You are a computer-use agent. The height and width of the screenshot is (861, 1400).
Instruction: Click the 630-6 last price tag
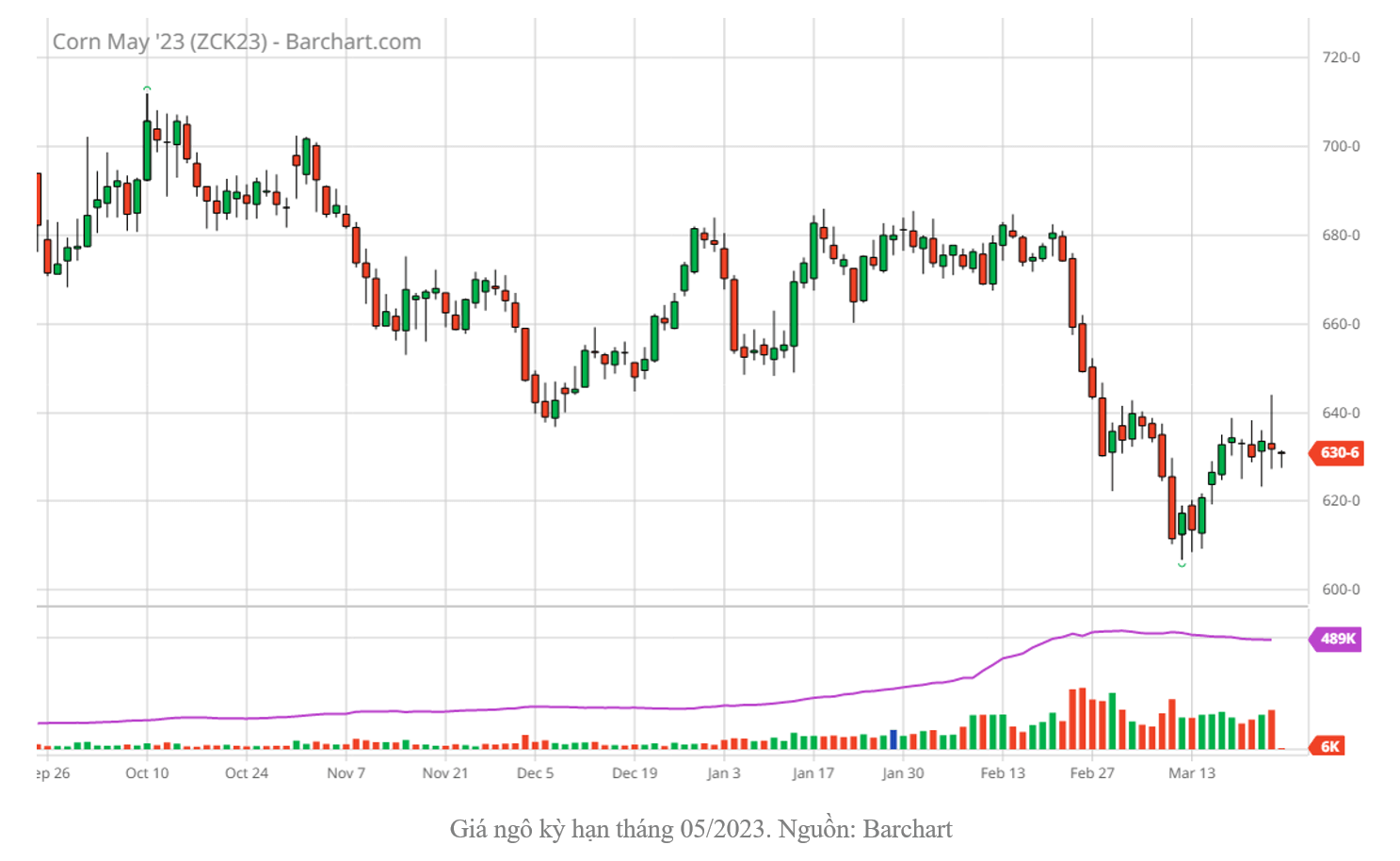click(x=1336, y=453)
